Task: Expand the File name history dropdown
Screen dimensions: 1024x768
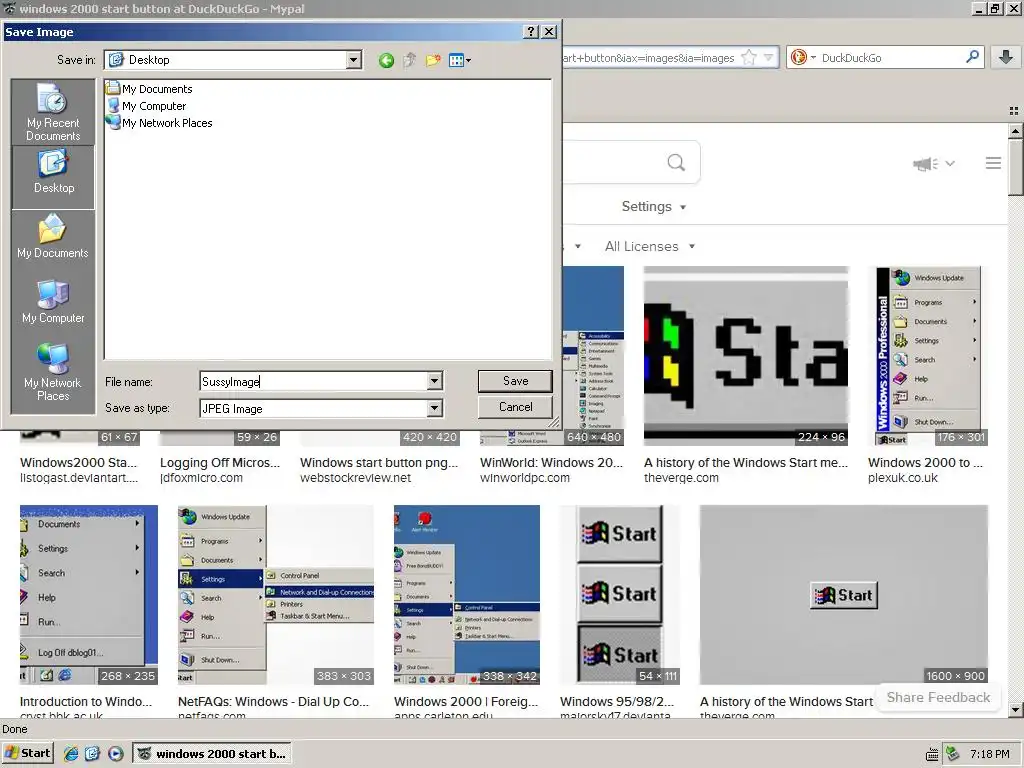Action: [x=434, y=381]
